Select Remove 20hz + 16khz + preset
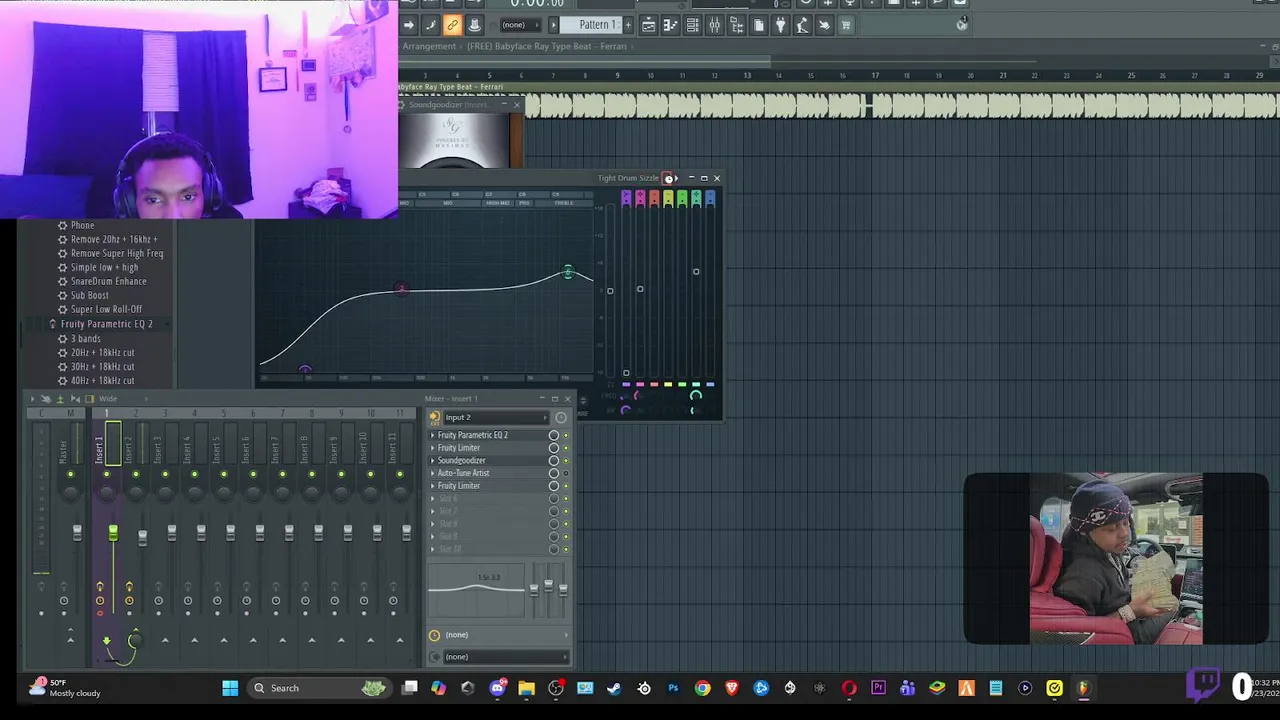This screenshot has height=720, width=1280. [x=114, y=239]
